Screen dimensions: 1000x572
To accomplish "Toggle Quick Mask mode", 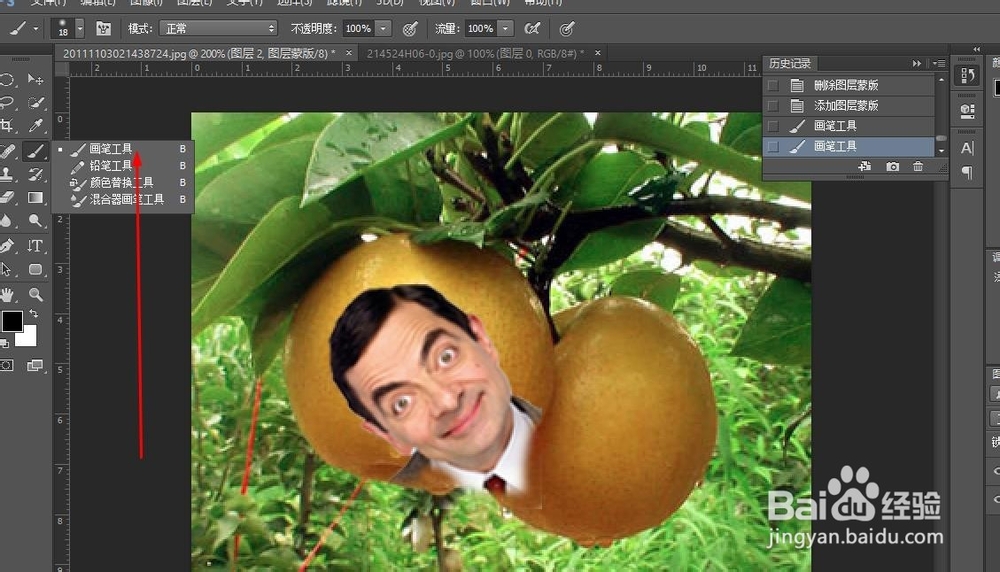I will pyautogui.click(x=7, y=365).
